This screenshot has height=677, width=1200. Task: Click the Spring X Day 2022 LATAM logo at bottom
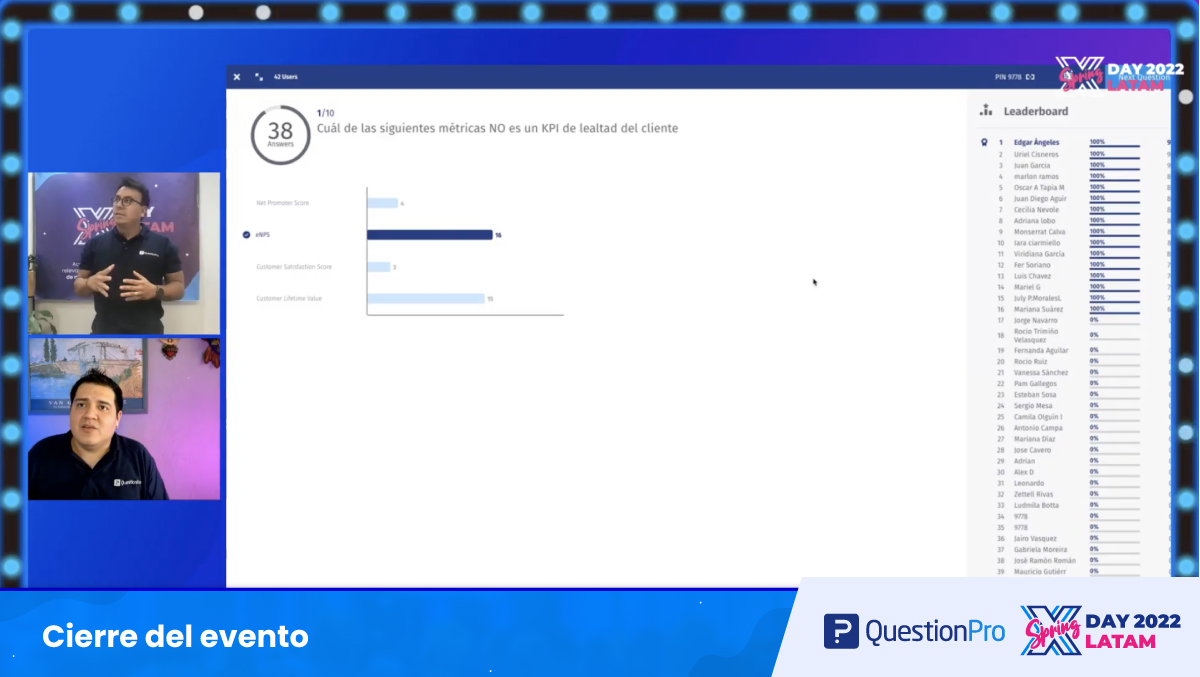1100,631
